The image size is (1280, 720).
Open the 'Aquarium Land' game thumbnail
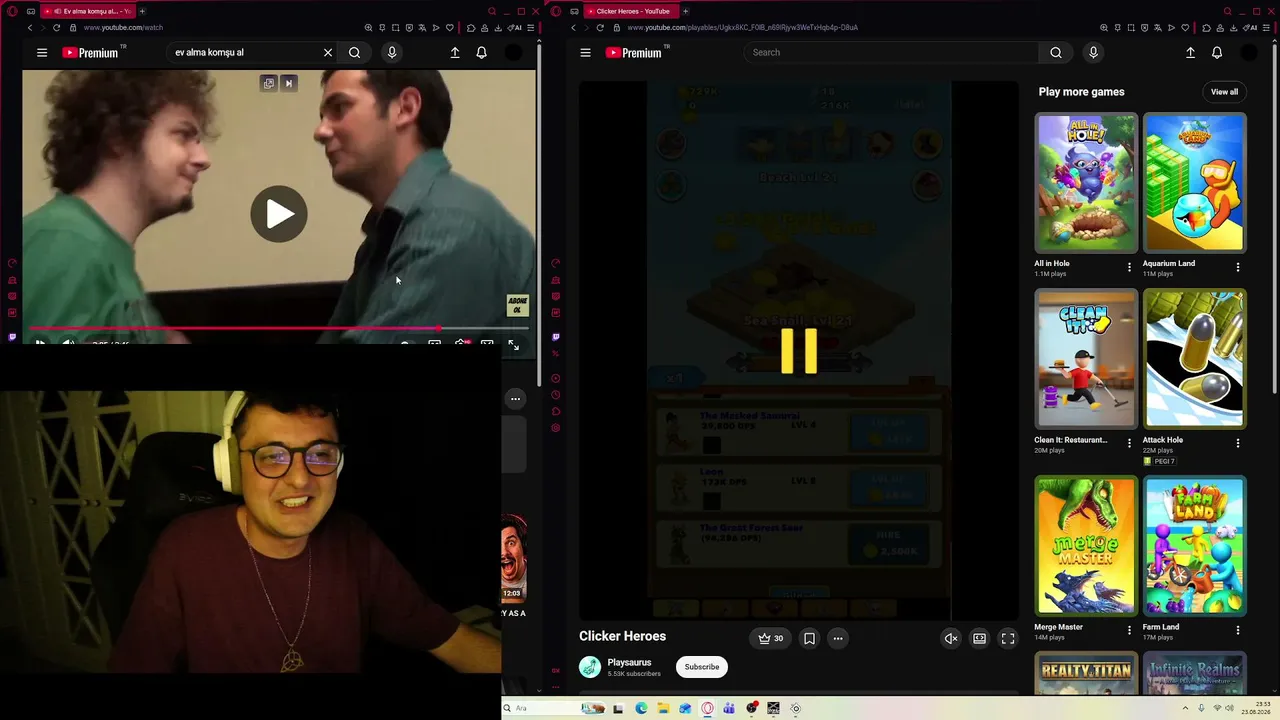pos(1195,182)
